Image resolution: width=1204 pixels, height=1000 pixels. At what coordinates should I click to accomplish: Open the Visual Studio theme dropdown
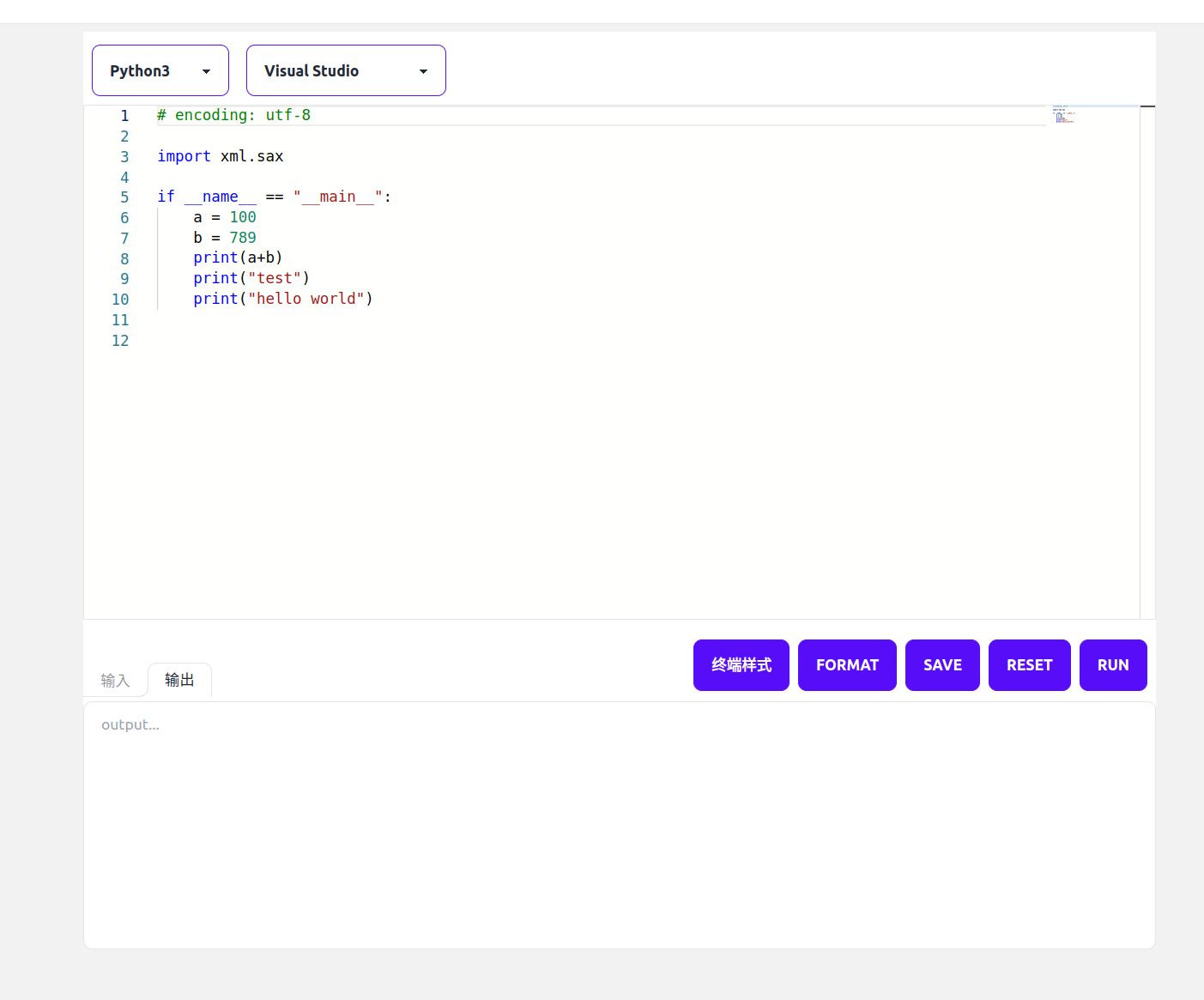click(345, 70)
